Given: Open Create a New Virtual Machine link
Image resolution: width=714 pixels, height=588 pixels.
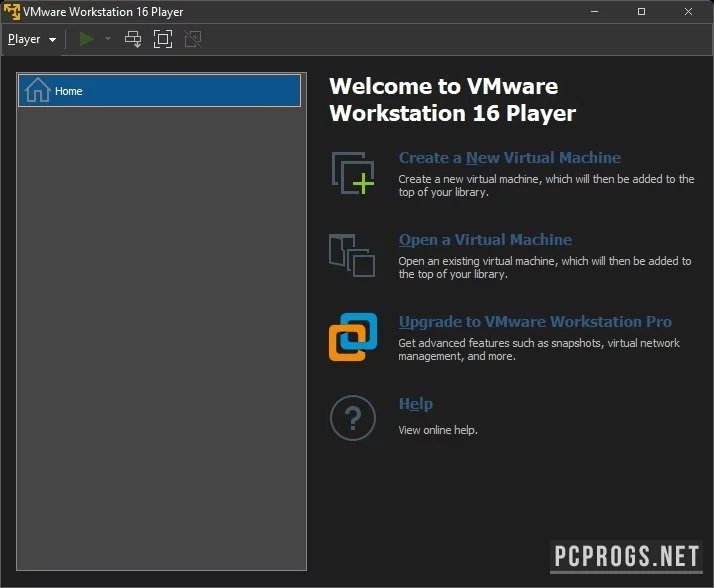Looking at the screenshot, I should click(510, 158).
